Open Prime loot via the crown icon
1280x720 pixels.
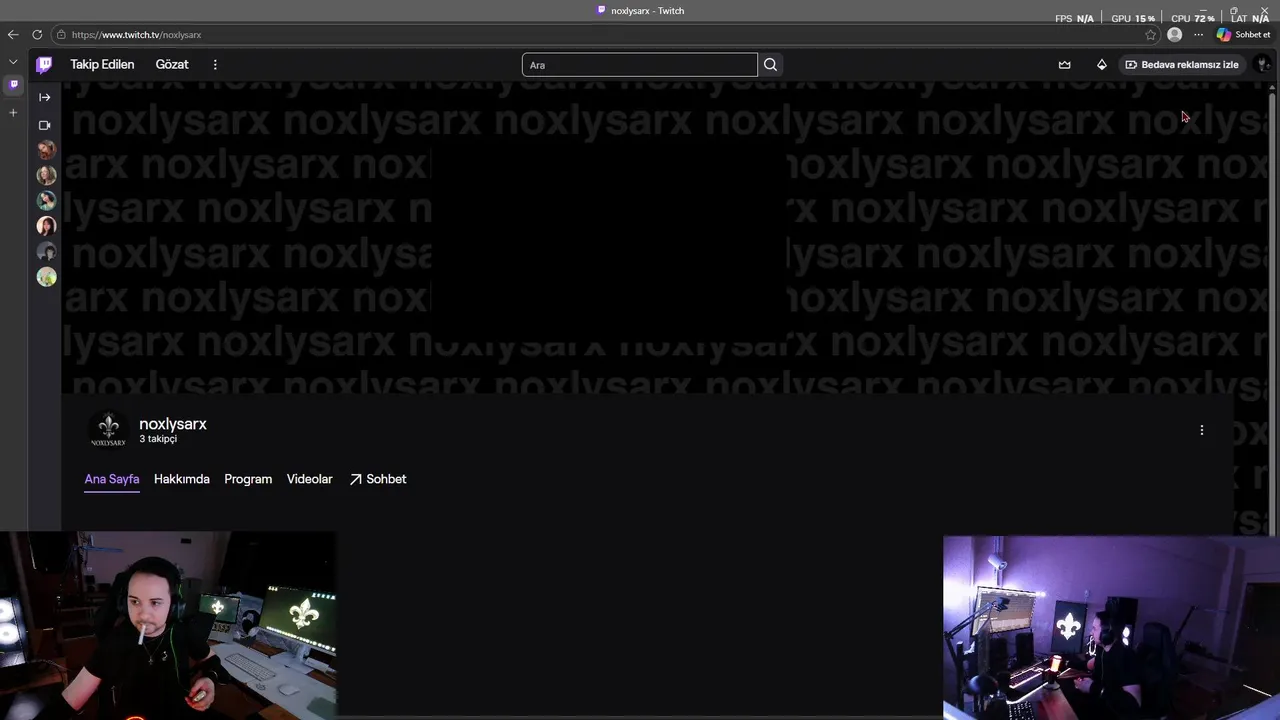tap(1064, 65)
